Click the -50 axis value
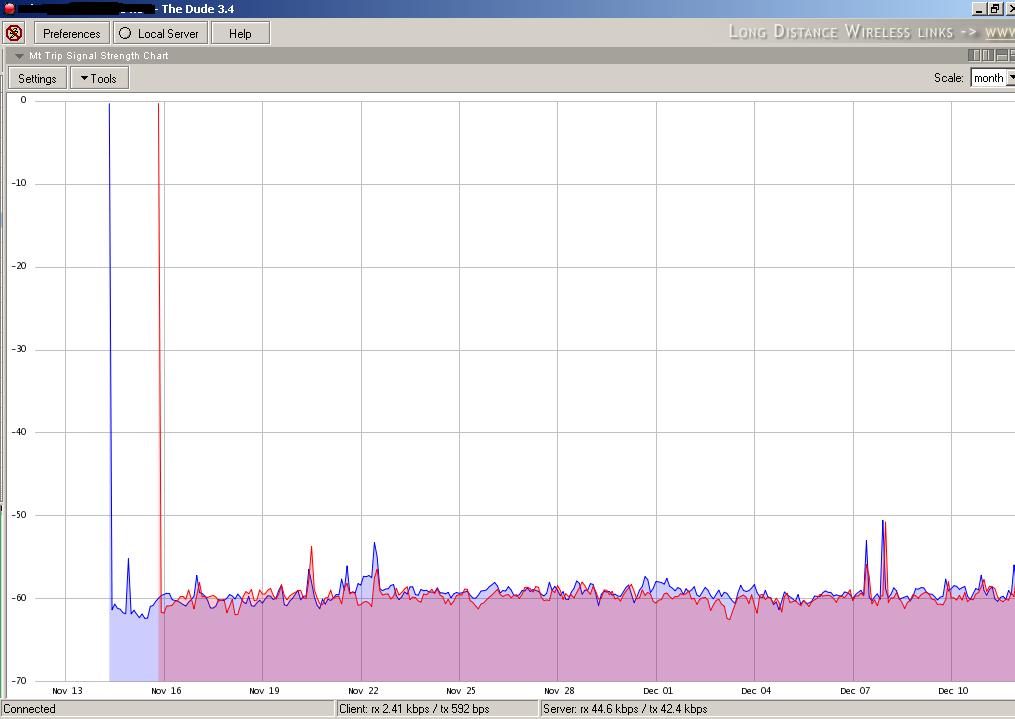 [19, 514]
